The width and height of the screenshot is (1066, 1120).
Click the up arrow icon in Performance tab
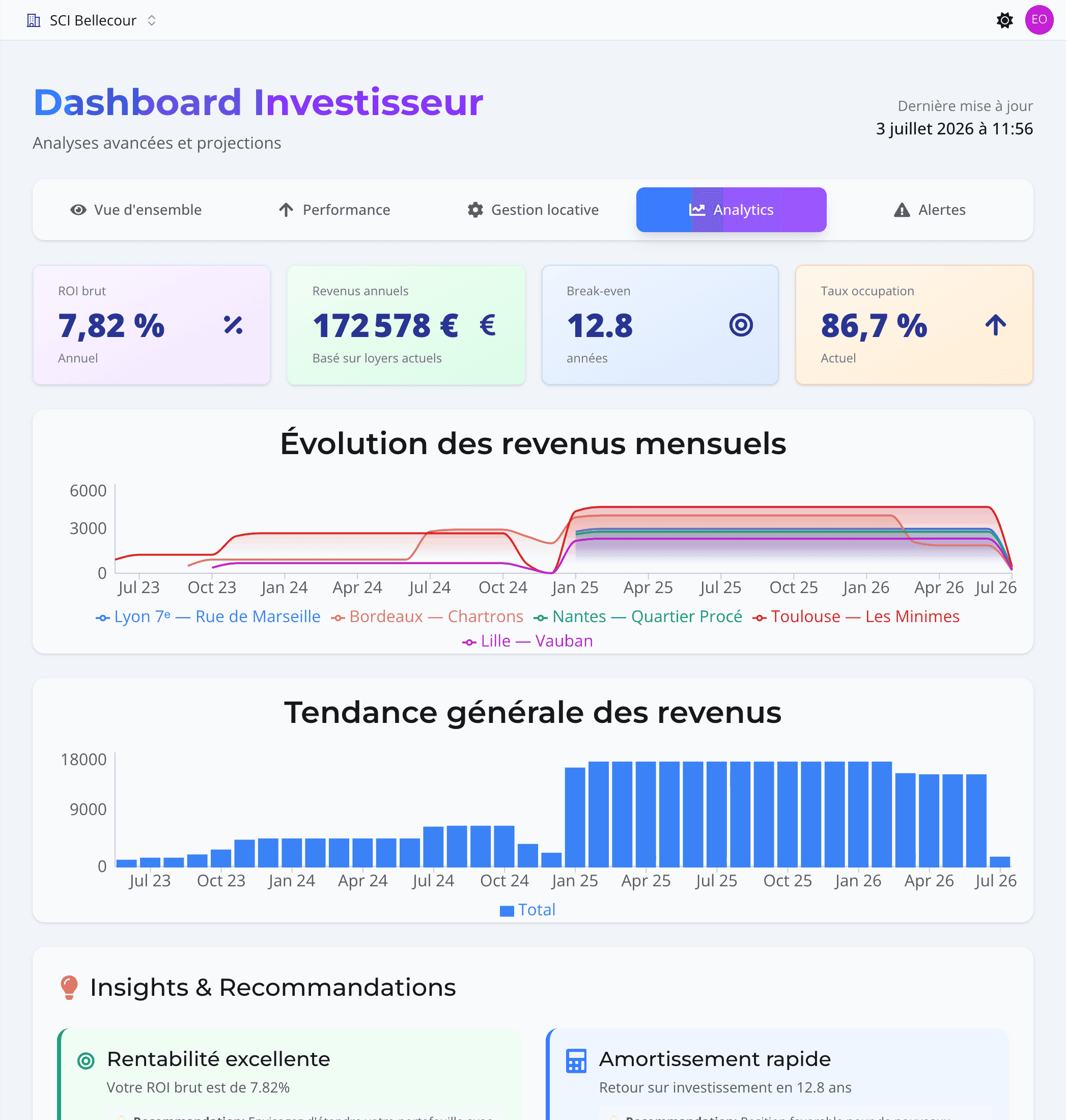[x=287, y=210]
